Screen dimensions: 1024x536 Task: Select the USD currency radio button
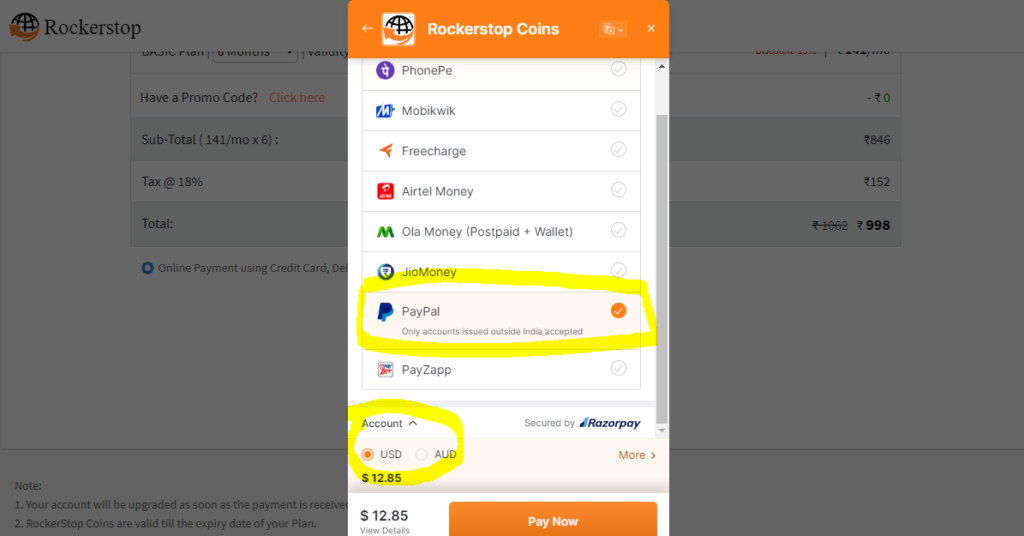368,454
